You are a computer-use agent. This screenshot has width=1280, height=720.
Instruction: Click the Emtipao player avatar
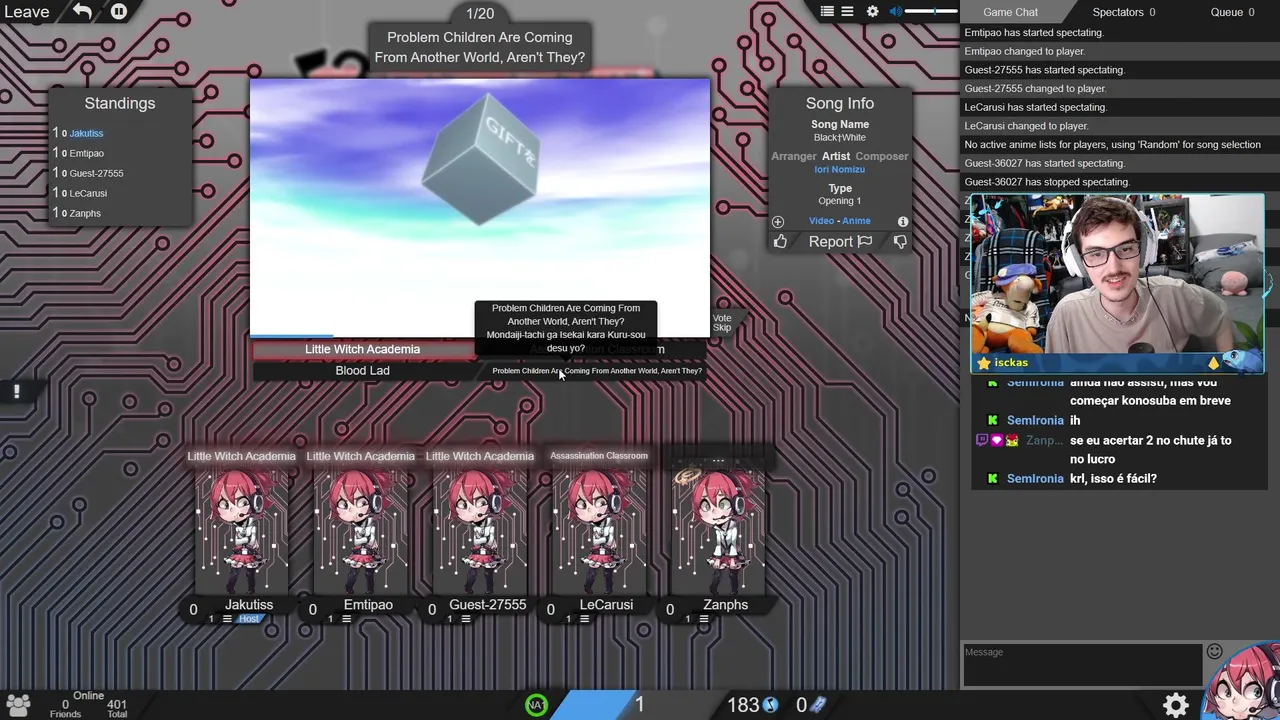[x=360, y=530]
